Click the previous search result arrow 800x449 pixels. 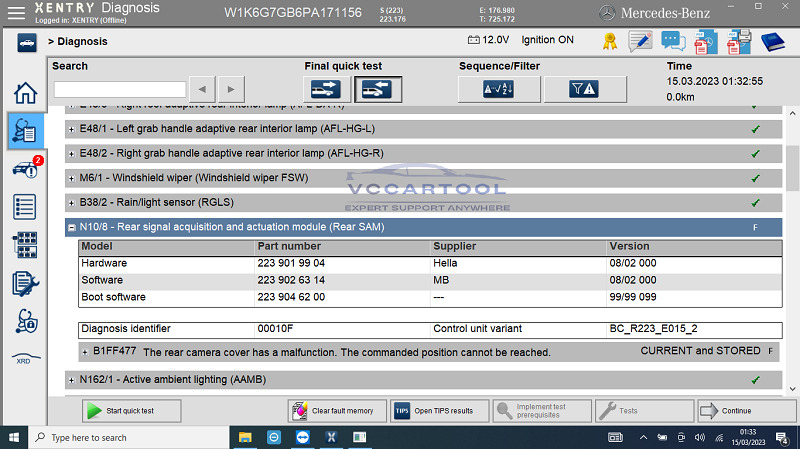click(x=202, y=89)
